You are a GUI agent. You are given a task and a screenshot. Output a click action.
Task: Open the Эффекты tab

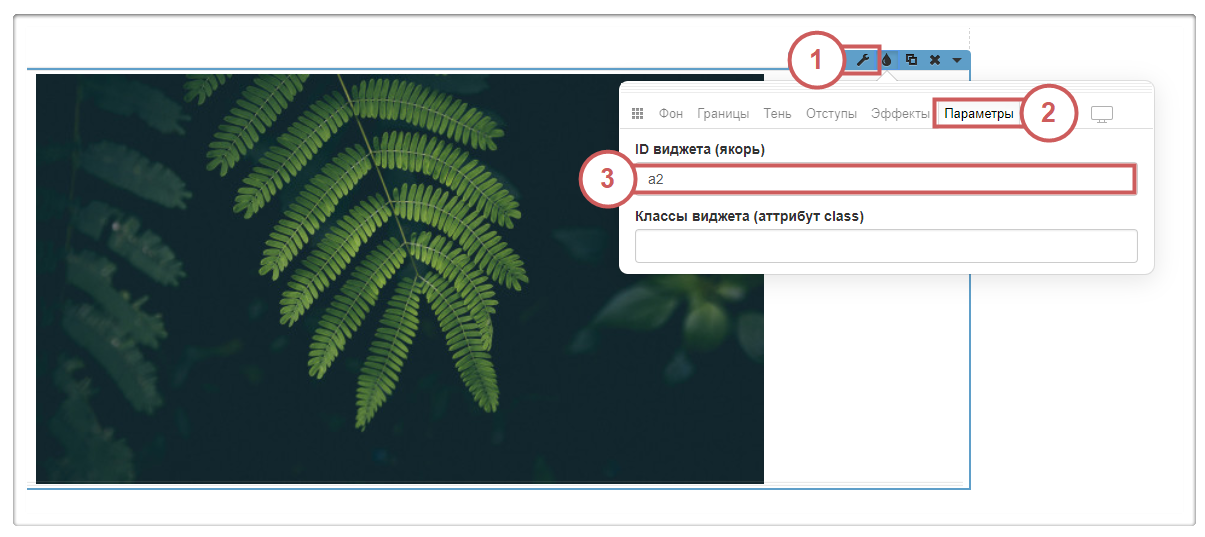(x=900, y=114)
